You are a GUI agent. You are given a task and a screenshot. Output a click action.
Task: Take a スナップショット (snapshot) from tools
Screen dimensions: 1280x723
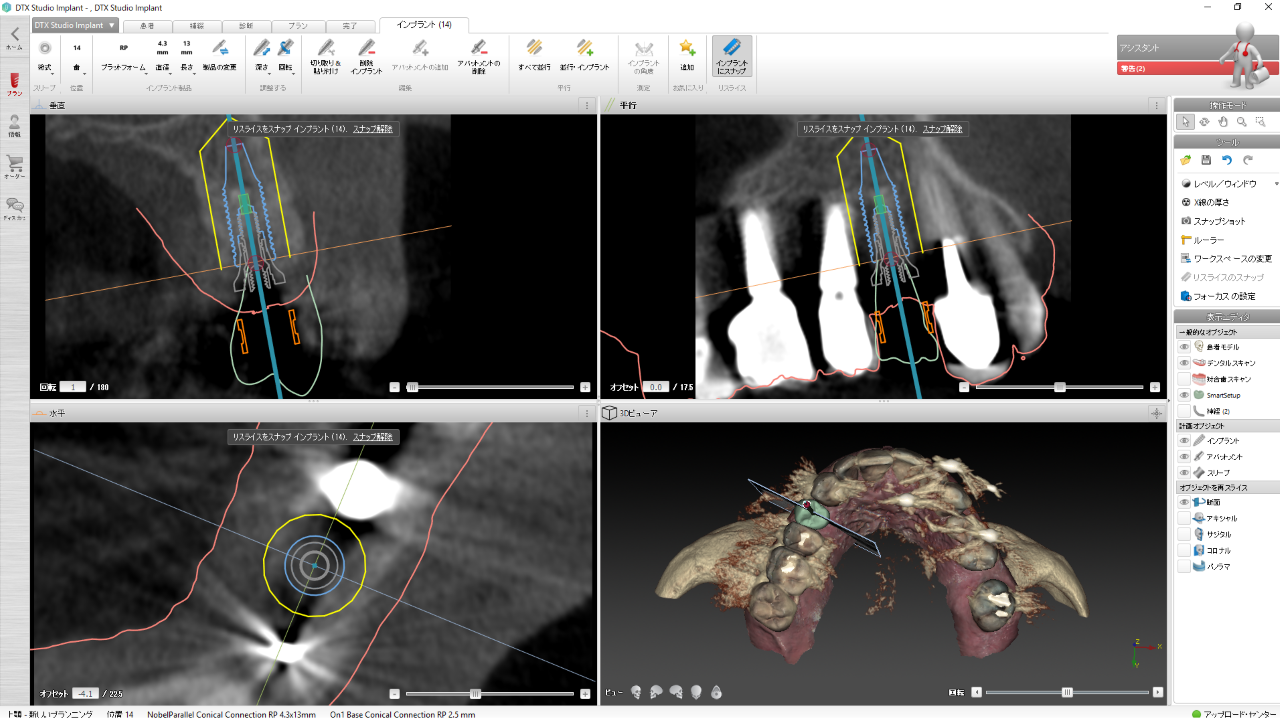(x=1216, y=221)
